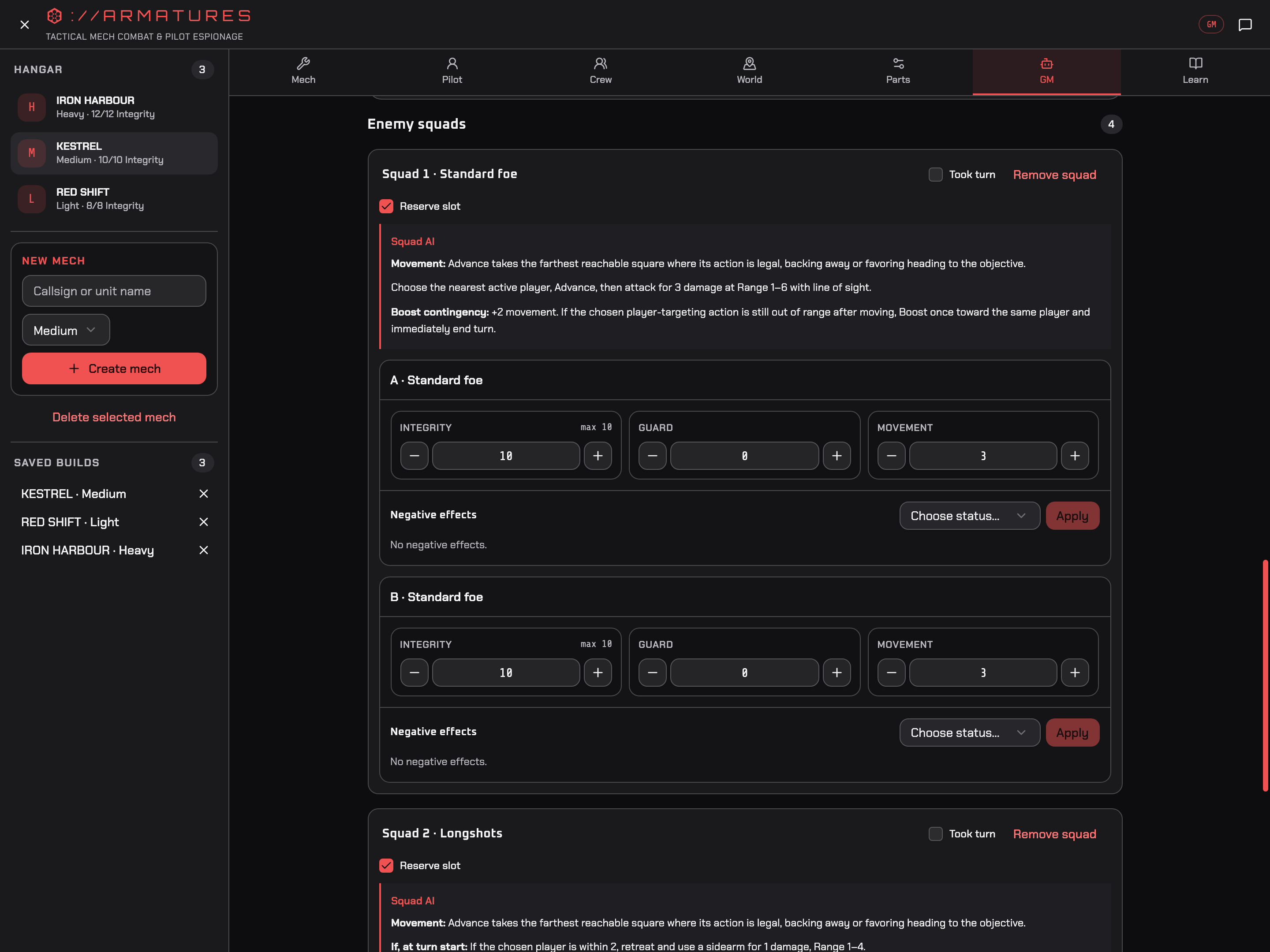Remove saved build KESTREL · Medium

coord(203,494)
